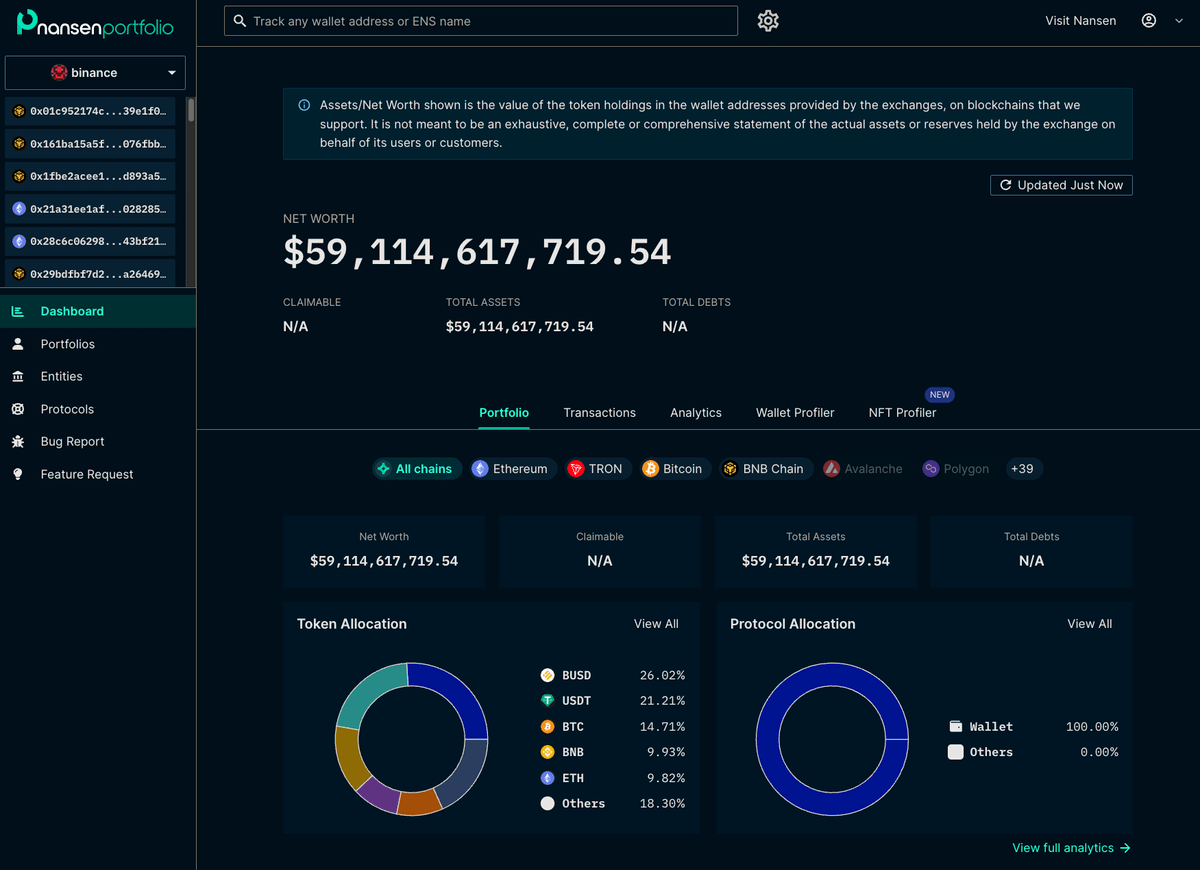This screenshot has height=870, width=1200.
Task: Enable the BNB Chain filter
Action: 763,469
